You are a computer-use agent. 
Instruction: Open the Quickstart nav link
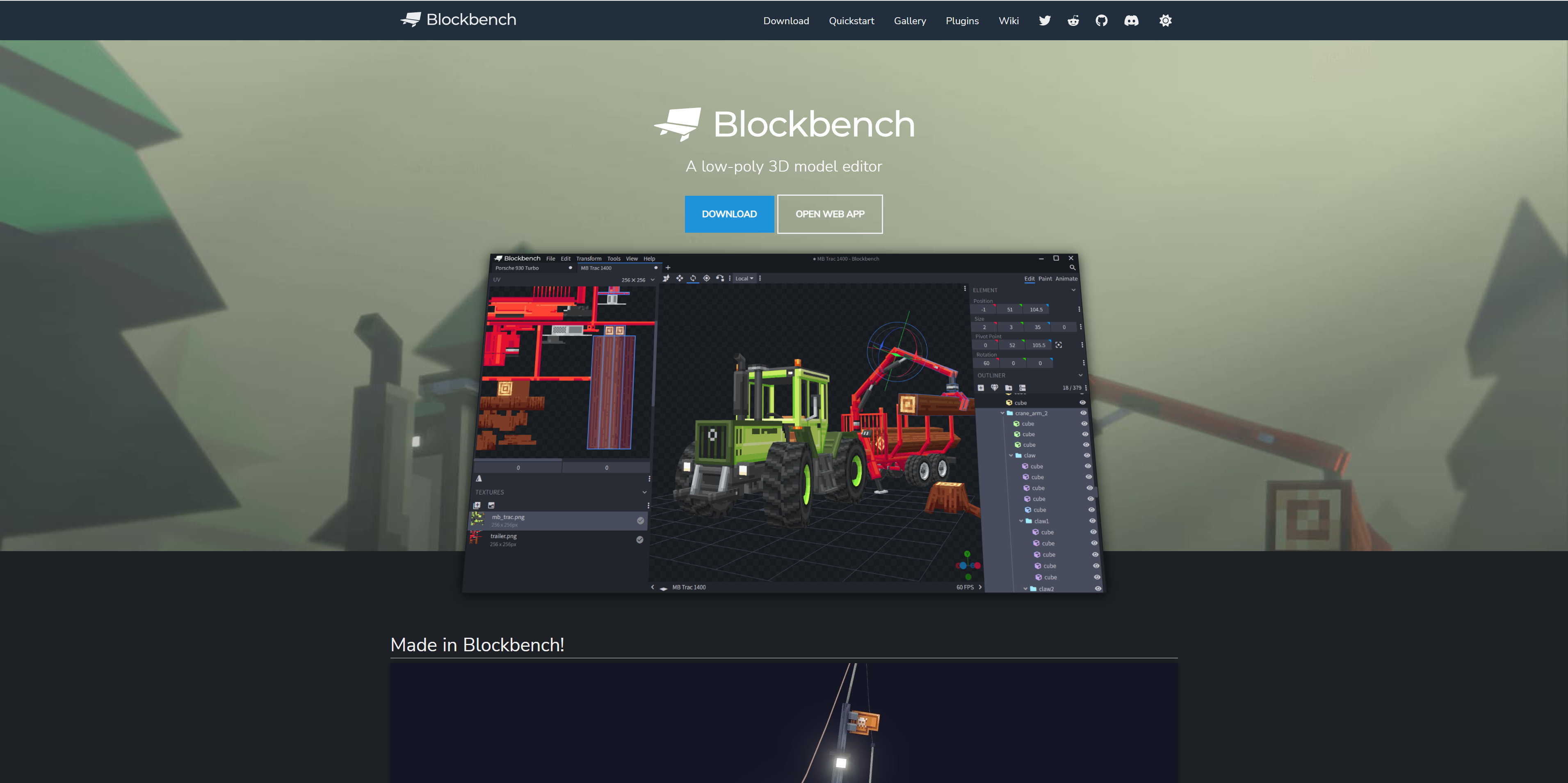tap(851, 21)
